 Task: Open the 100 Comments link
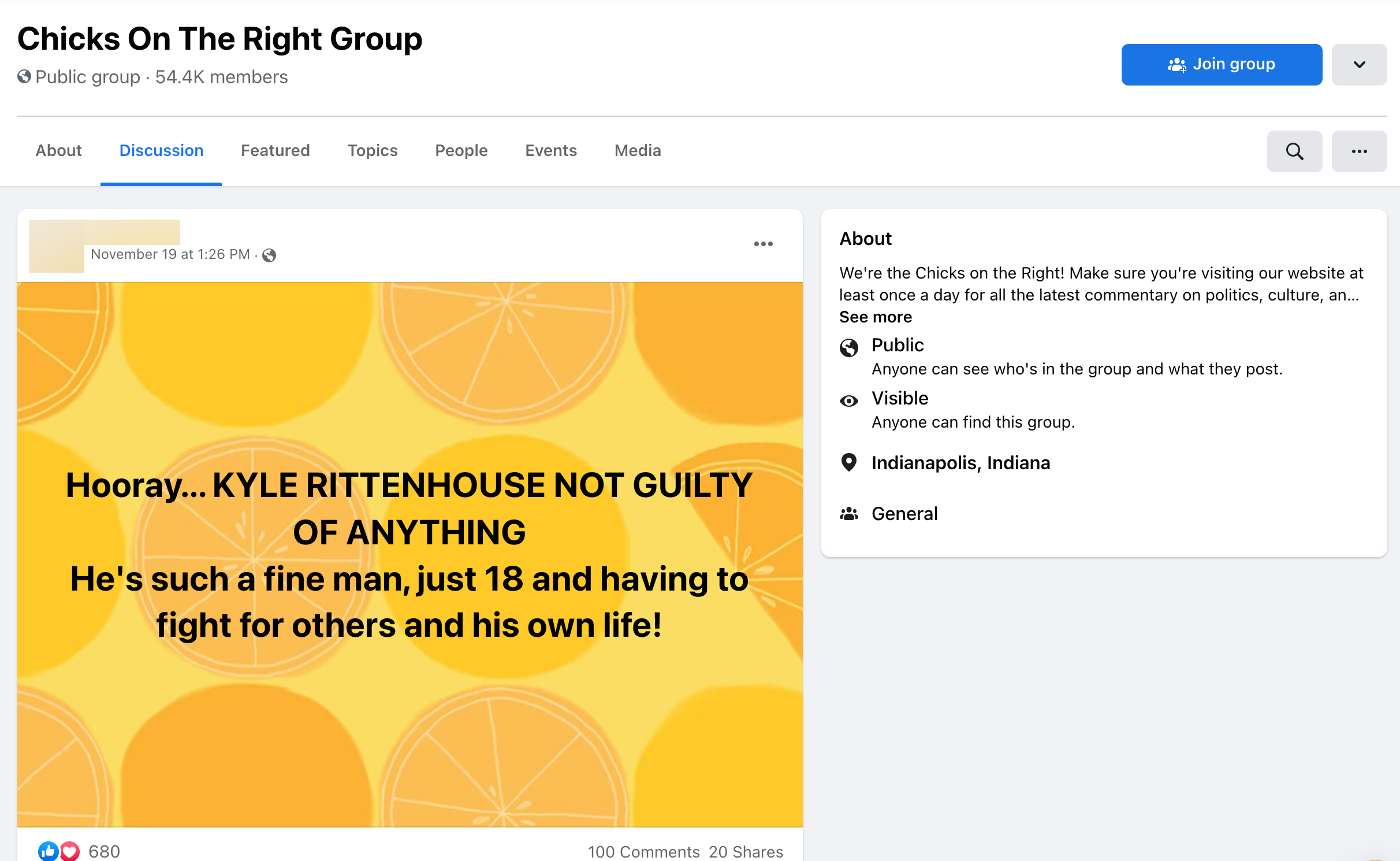[643, 851]
